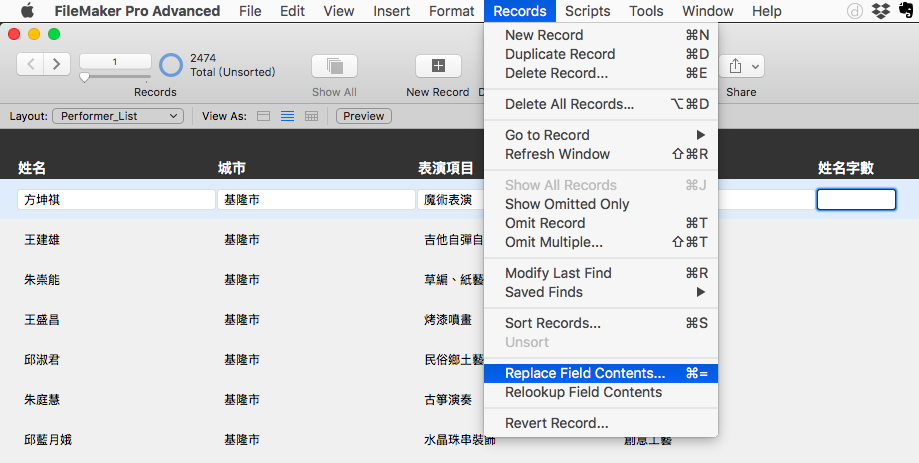Click the 姓名字數 column header

(x=846, y=168)
